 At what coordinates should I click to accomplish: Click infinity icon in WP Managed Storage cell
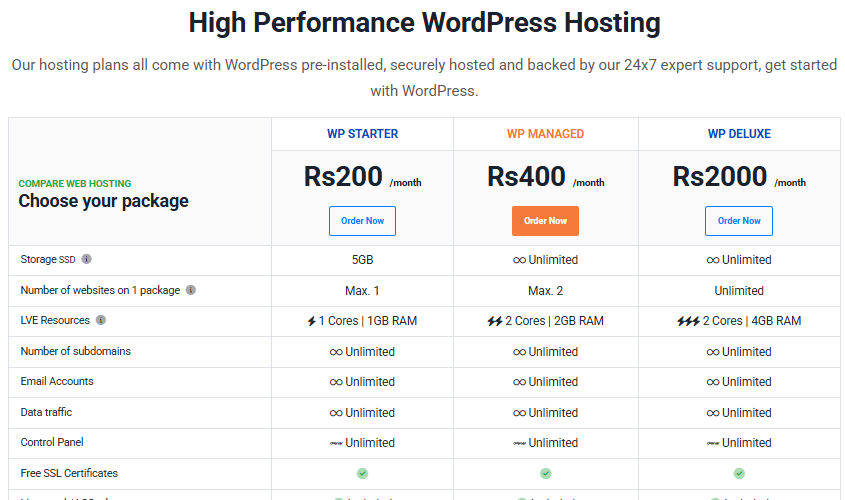[x=520, y=260]
